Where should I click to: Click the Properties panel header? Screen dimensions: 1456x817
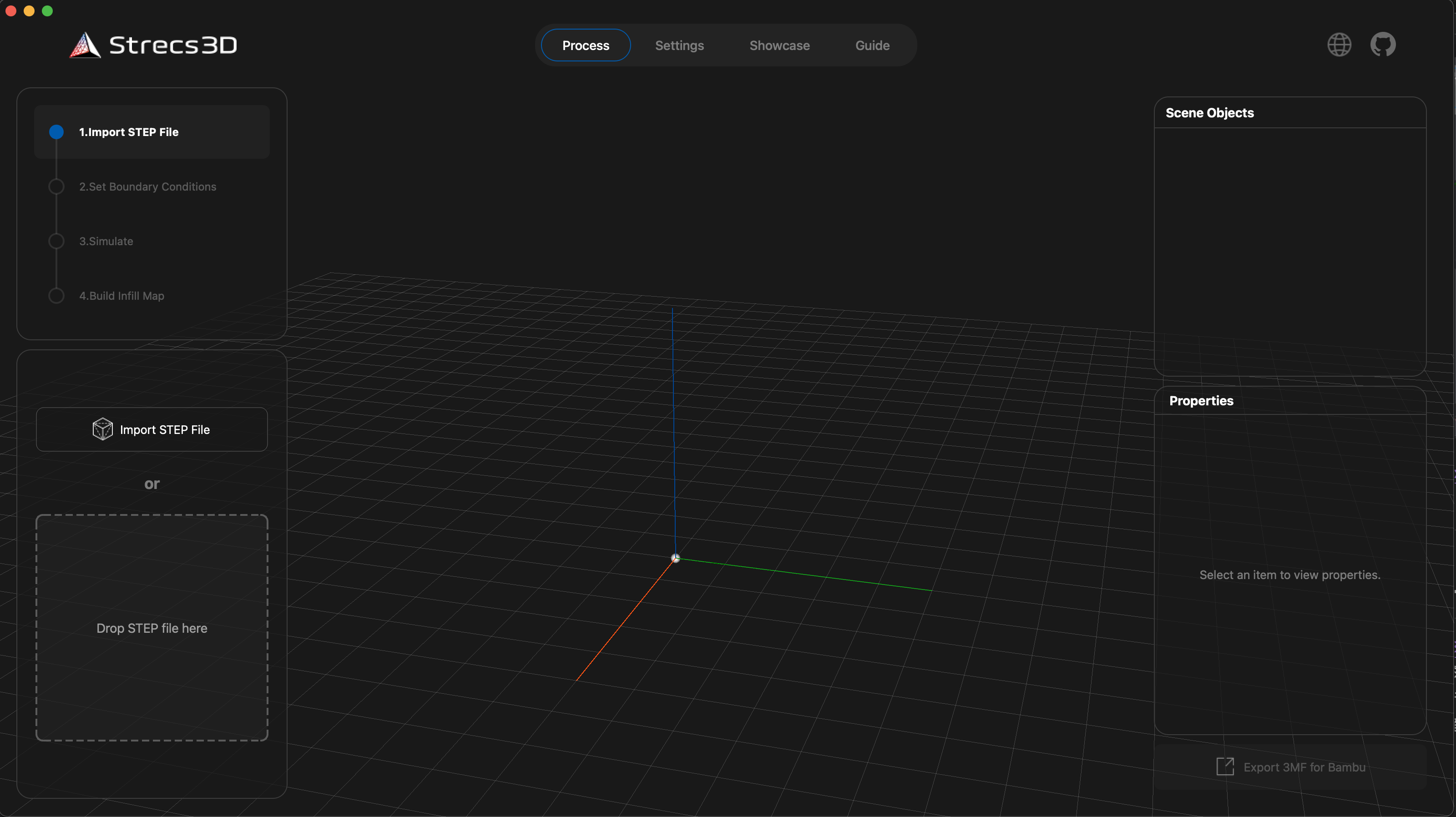(1201, 401)
